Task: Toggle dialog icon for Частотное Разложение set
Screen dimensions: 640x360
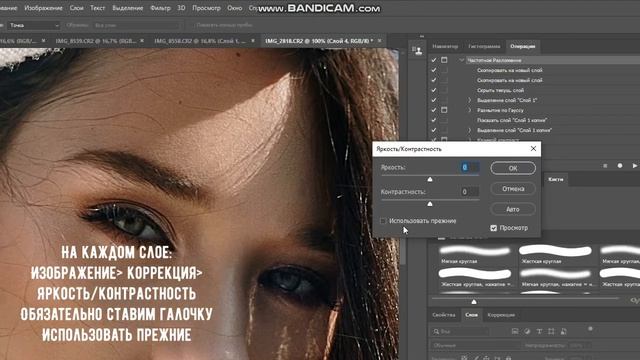Action: click(x=444, y=60)
